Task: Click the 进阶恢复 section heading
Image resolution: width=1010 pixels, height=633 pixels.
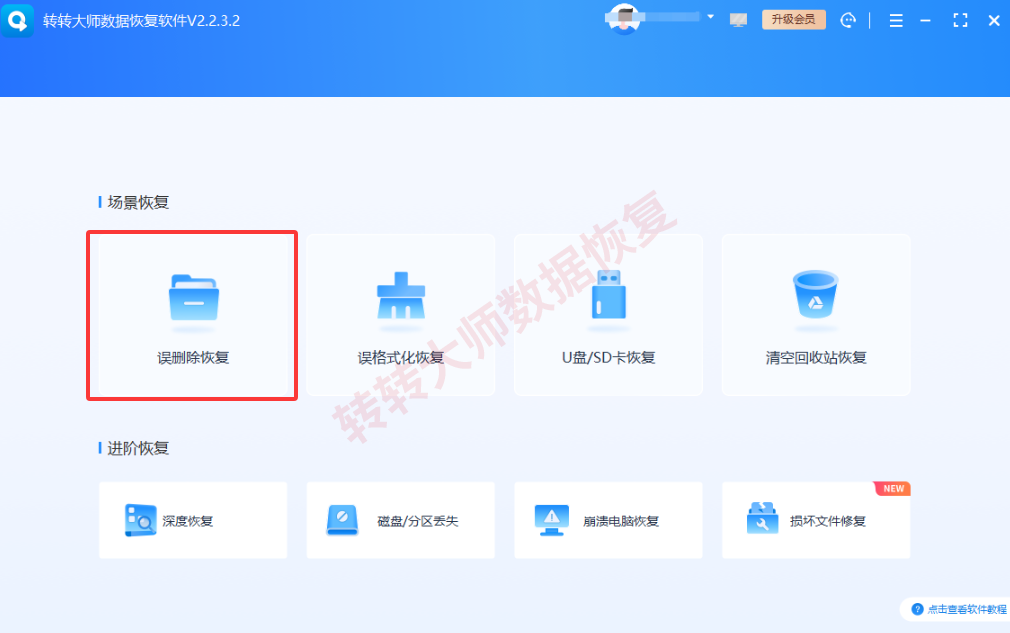Action: coord(138,448)
